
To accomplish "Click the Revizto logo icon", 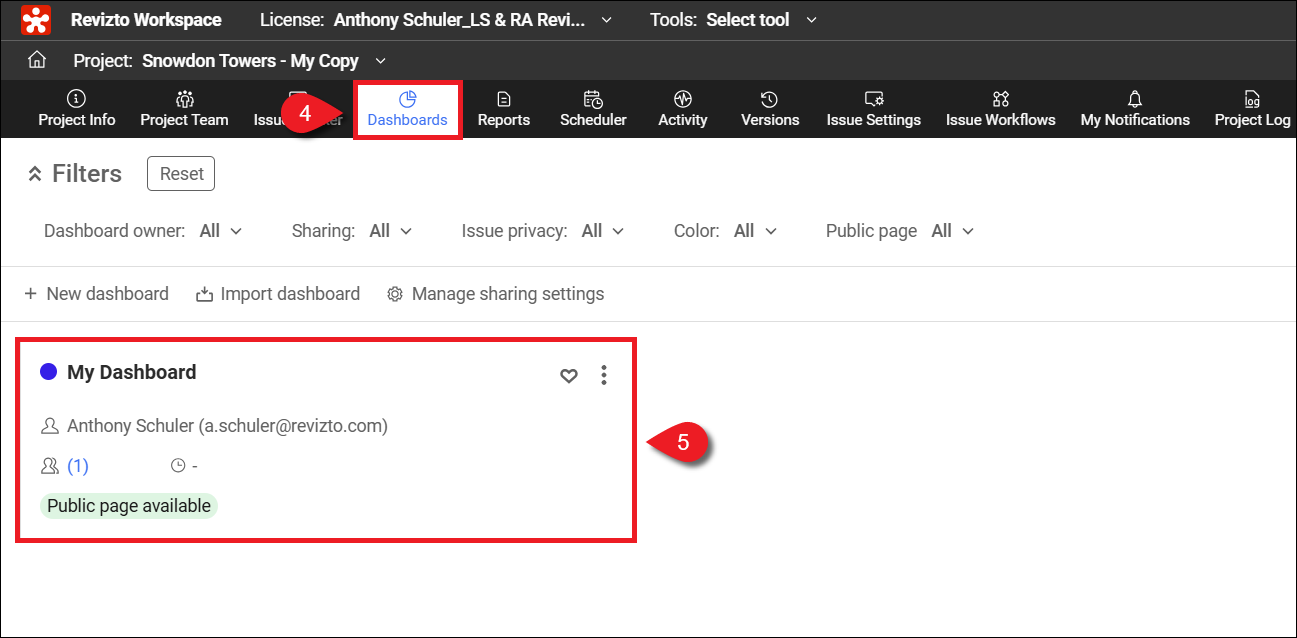I will (x=36, y=20).
